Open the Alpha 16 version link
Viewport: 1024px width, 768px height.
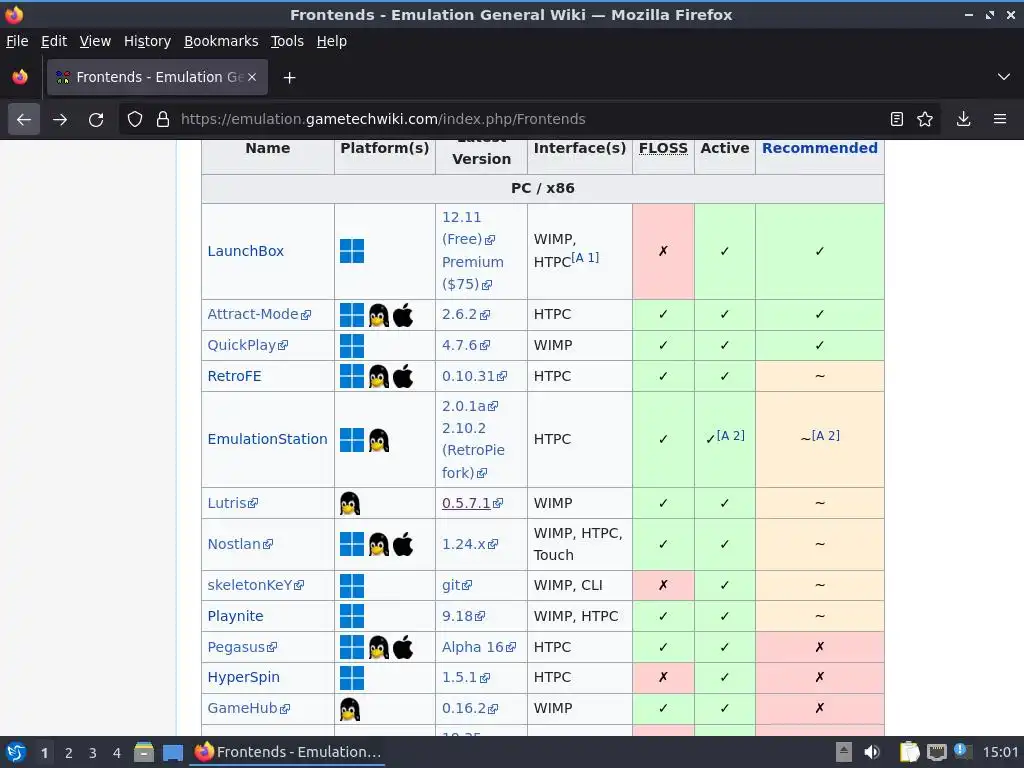tap(478, 647)
